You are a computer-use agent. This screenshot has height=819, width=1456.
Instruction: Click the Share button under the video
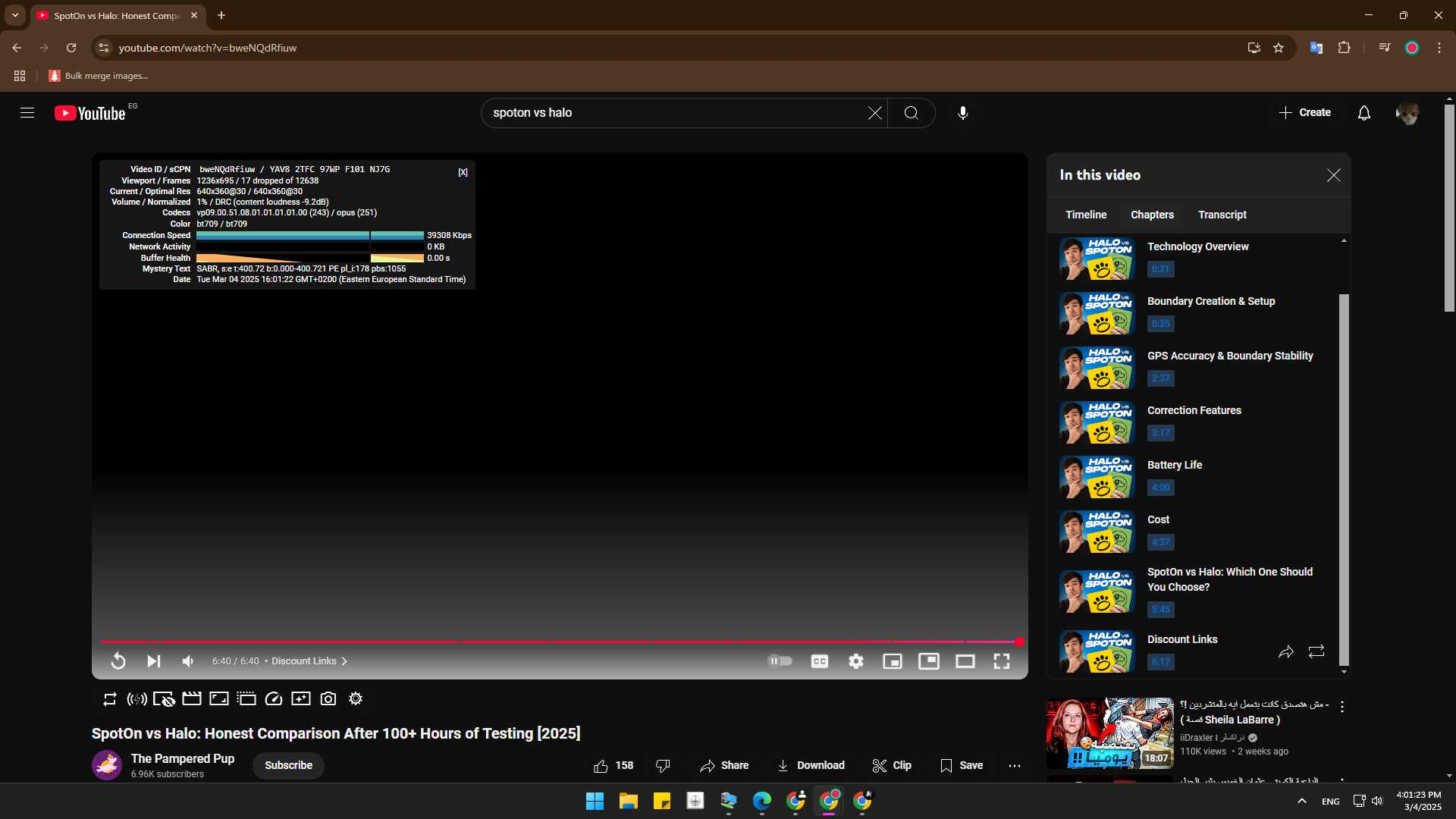[724, 765]
